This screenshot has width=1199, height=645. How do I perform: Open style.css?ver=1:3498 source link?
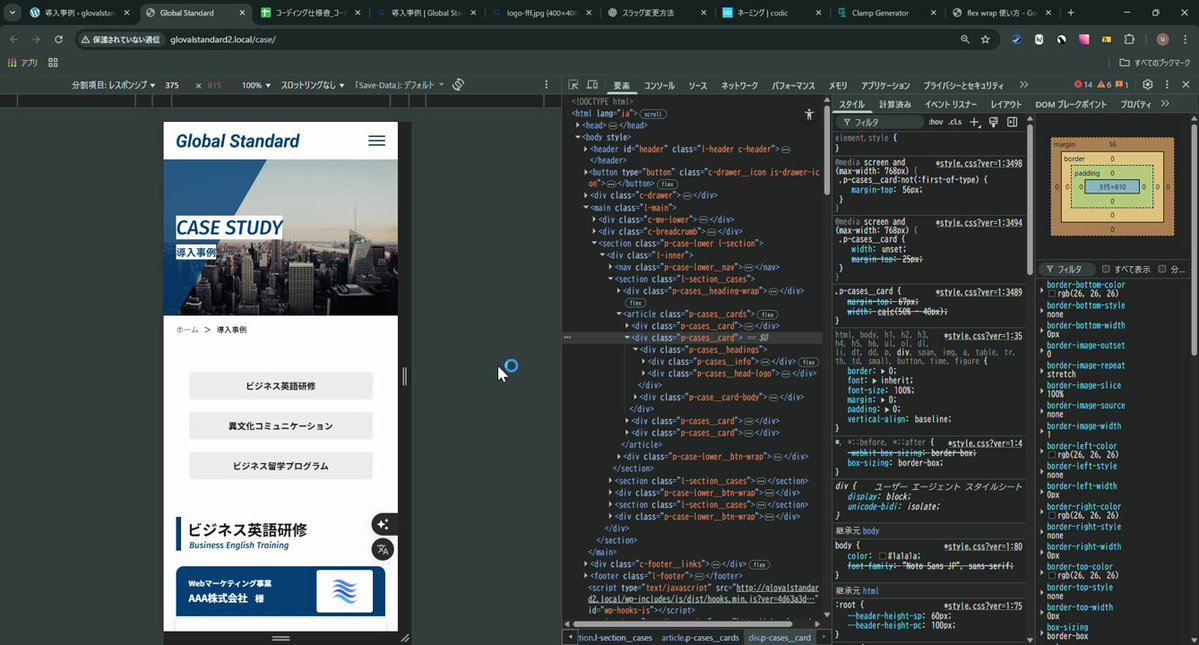[979, 164]
